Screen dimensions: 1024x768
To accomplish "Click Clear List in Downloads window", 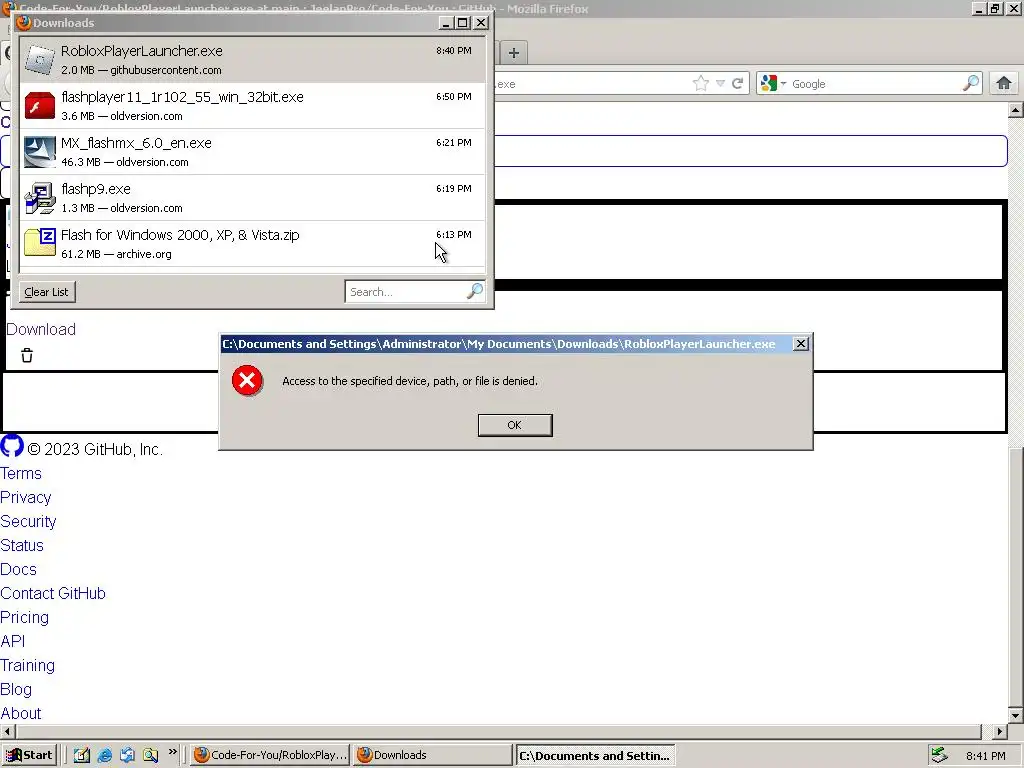I will coord(46,292).
